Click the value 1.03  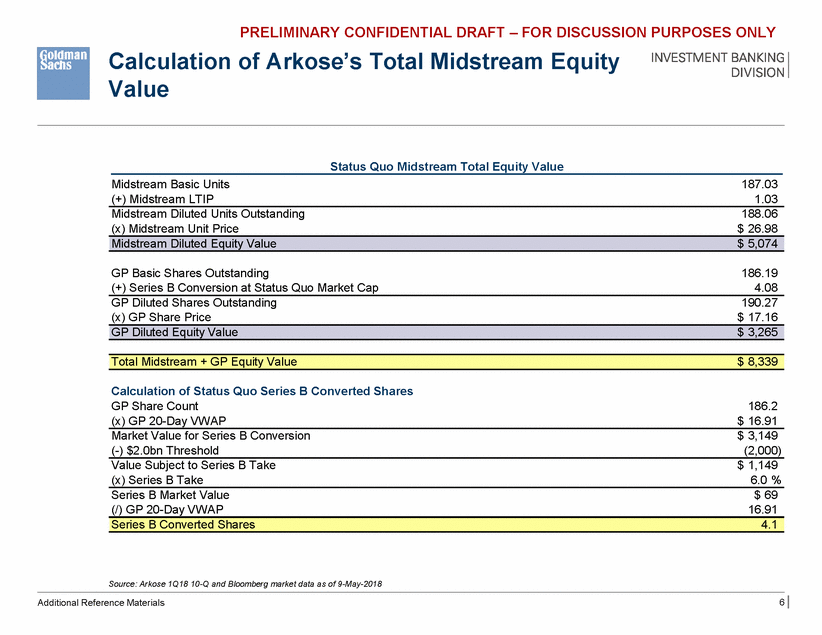[x=766, y=199]
